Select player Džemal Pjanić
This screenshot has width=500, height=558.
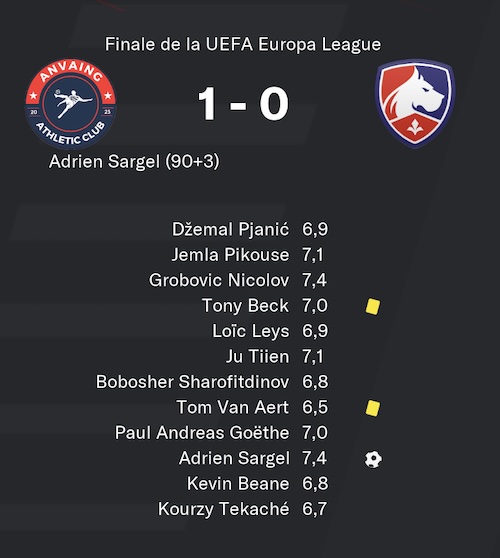point(230,230)
